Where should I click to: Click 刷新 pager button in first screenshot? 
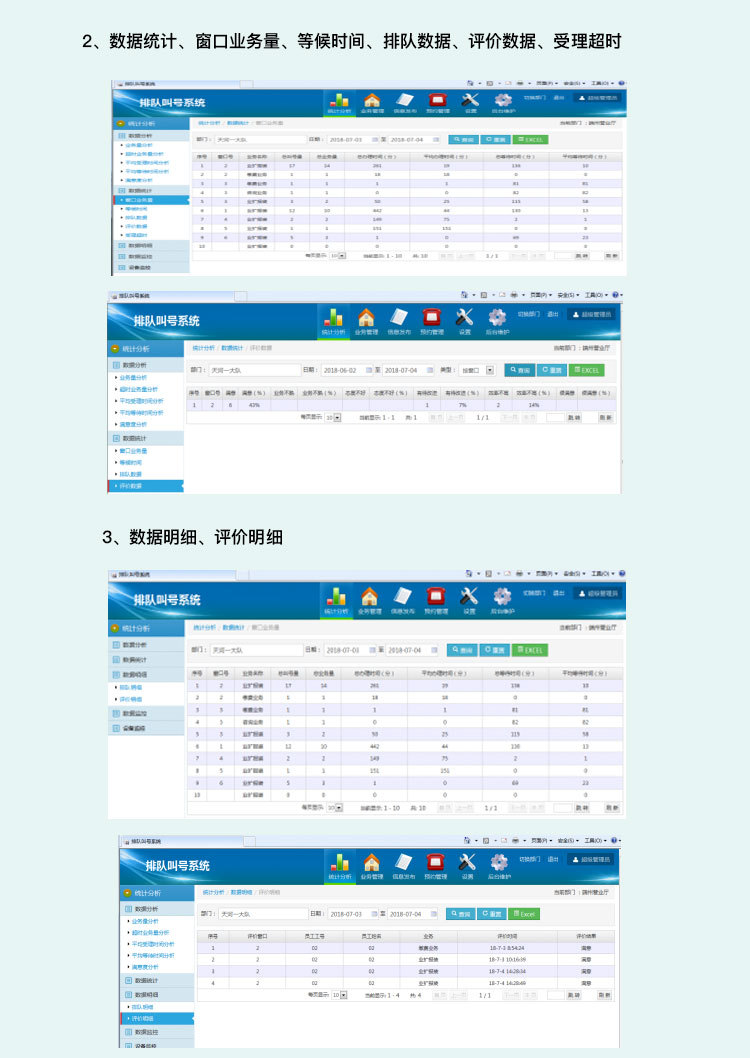610,256
